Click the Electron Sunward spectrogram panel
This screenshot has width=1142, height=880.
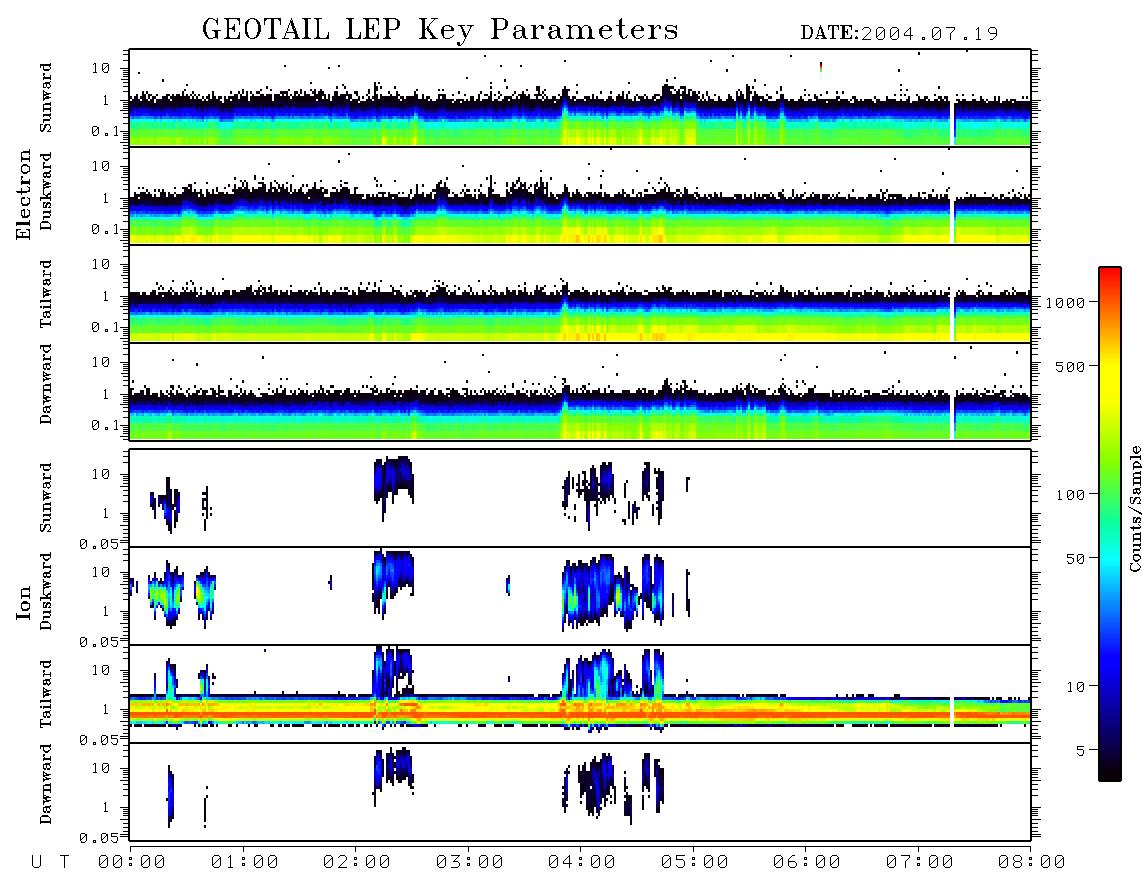point(580,98)
